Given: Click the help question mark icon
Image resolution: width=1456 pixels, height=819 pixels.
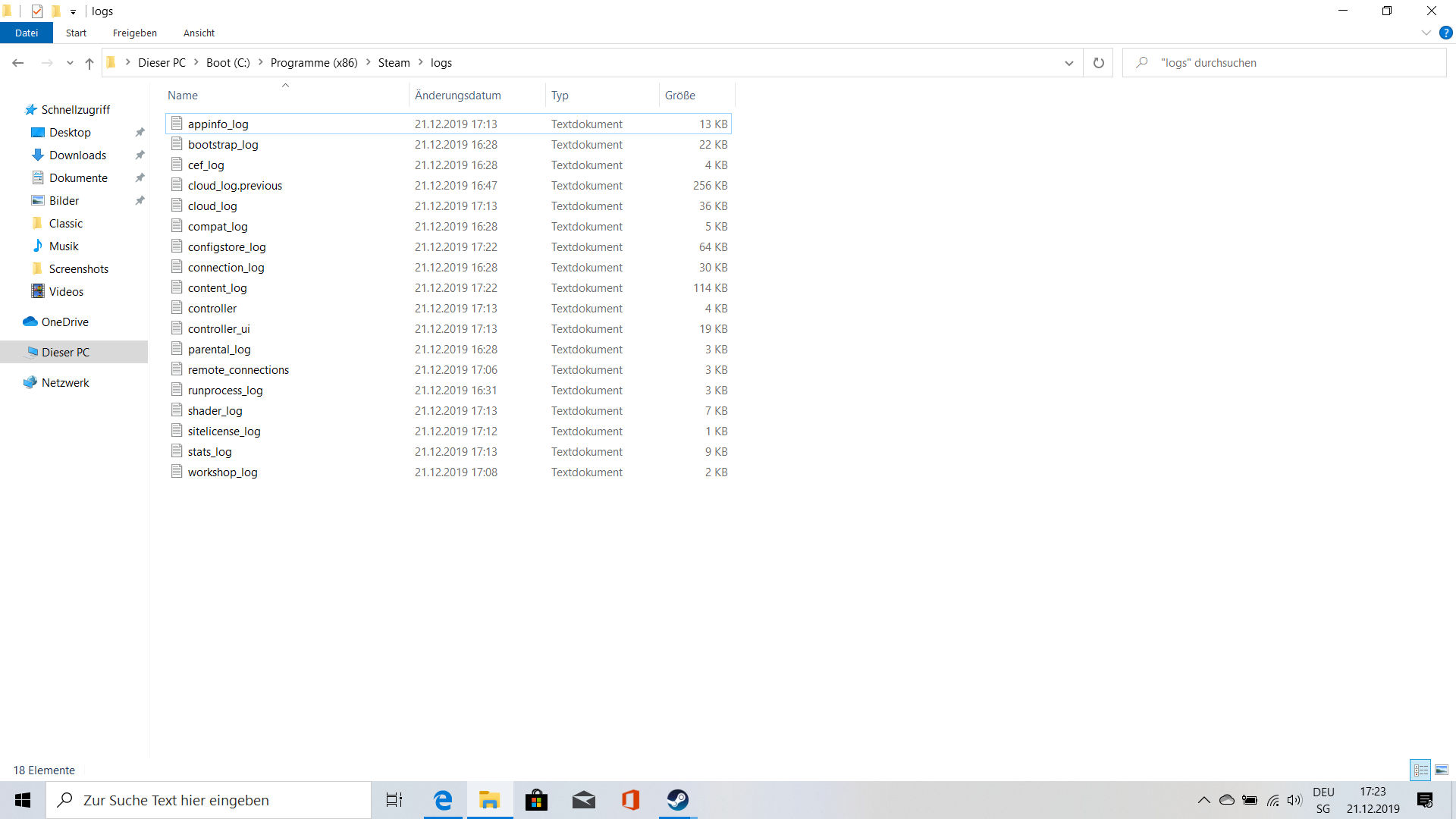Looking at the screenshot, I should 1445,33.
